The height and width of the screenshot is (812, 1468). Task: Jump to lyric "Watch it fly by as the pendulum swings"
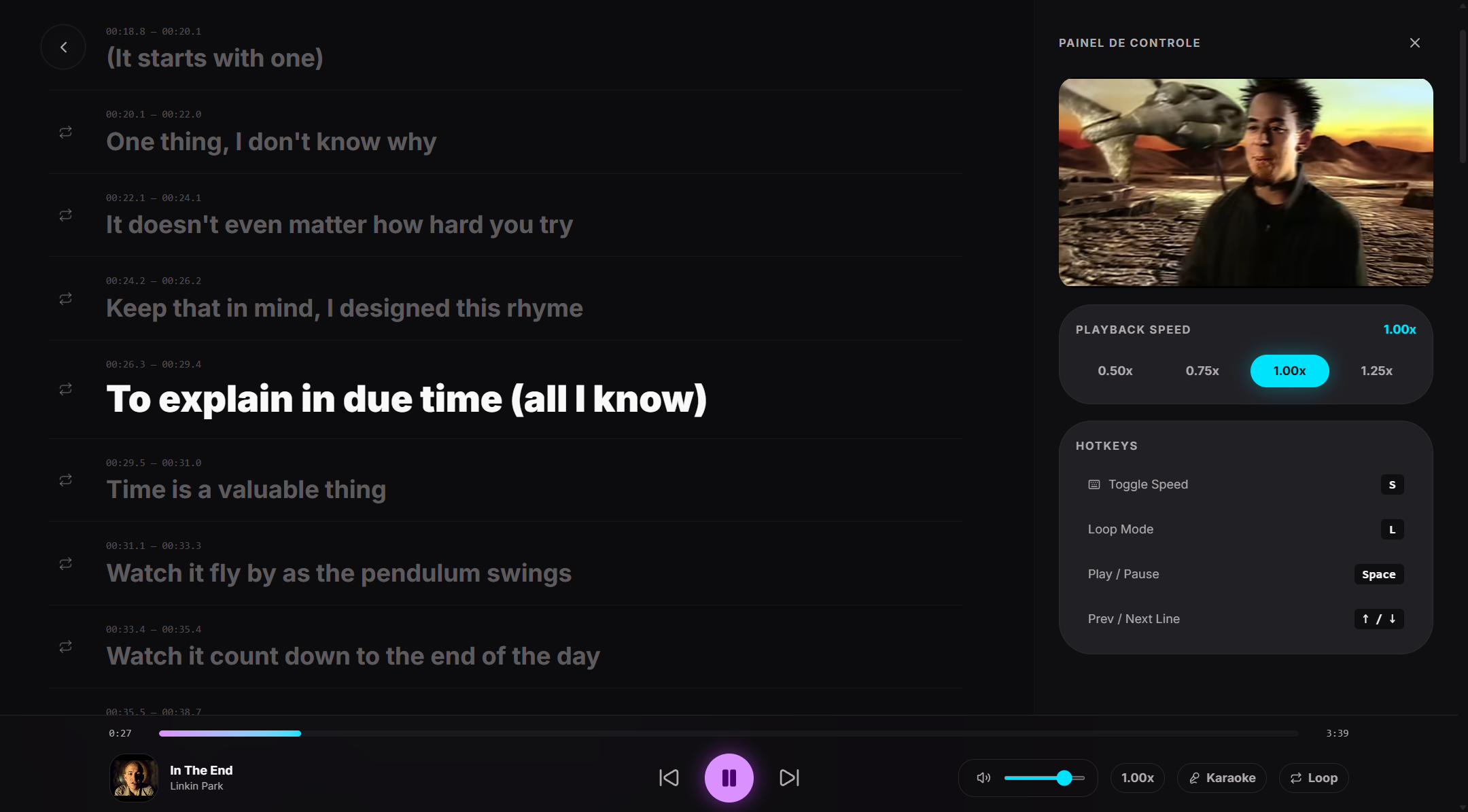tap(338, 573)
